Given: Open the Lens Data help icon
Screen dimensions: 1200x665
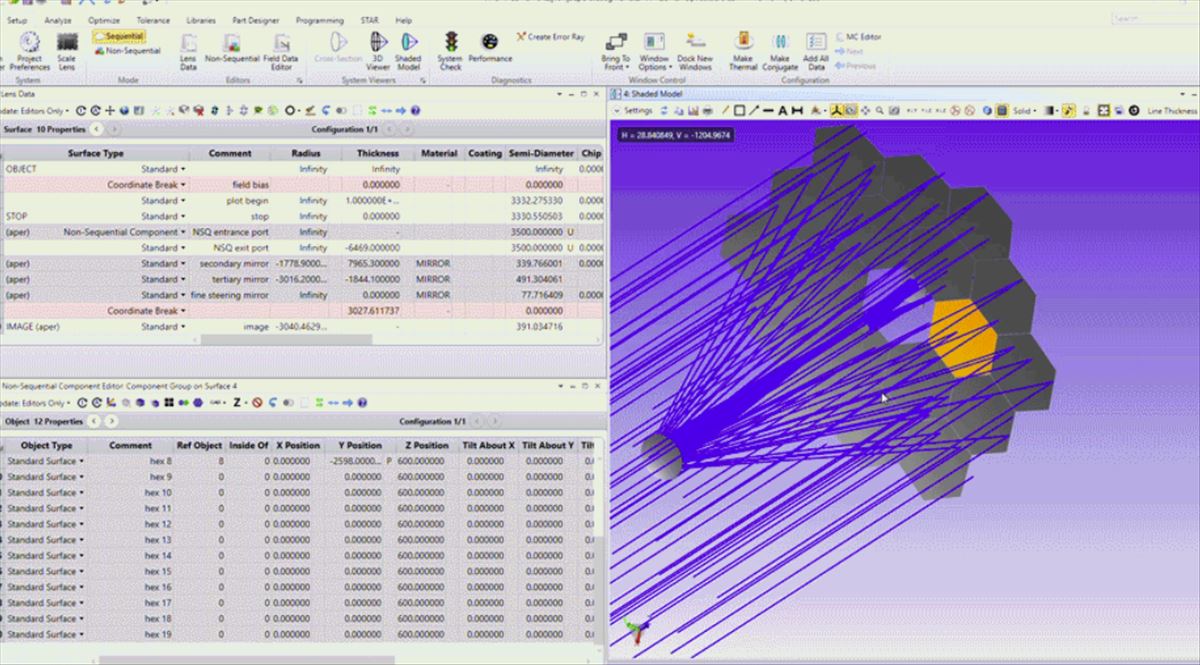Looking at the screenshot, I should (415, 110).
